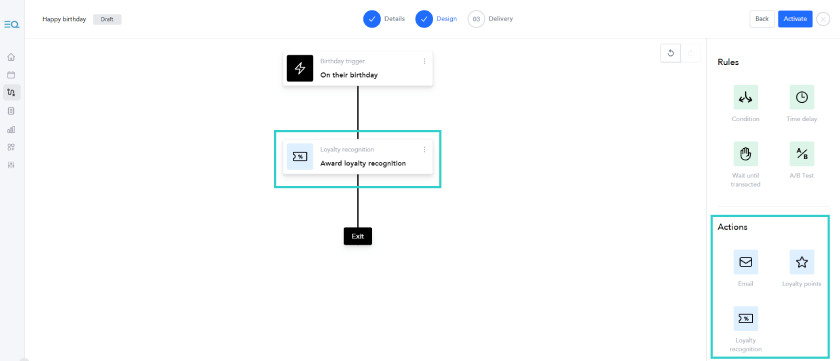Open the bottom sidebar settings icon
Viewport: 840px width, 361px height.
(11, 165)
